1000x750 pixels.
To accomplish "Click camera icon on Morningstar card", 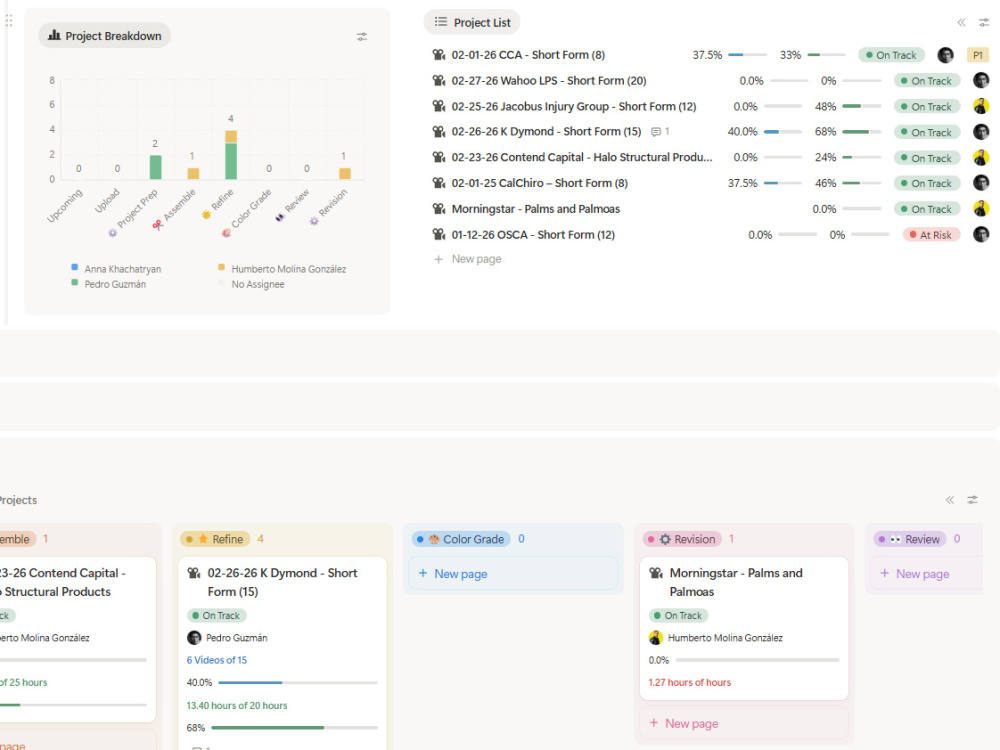I will pos(656,573).
